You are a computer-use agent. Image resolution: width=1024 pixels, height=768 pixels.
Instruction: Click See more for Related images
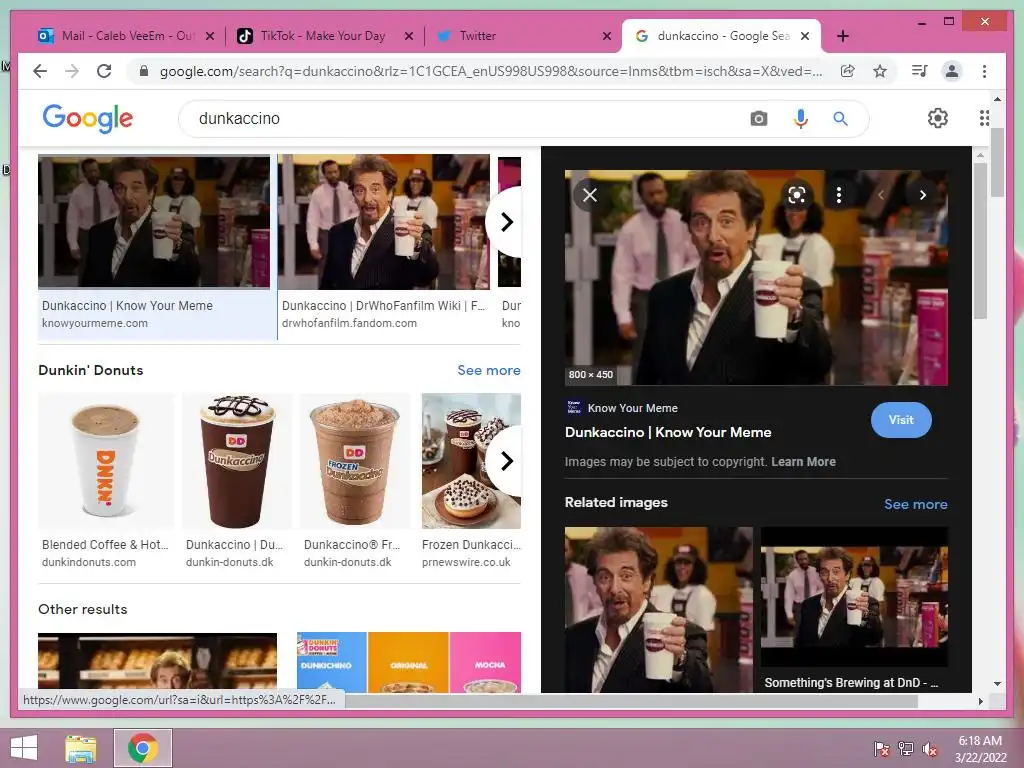click(916, 504)
